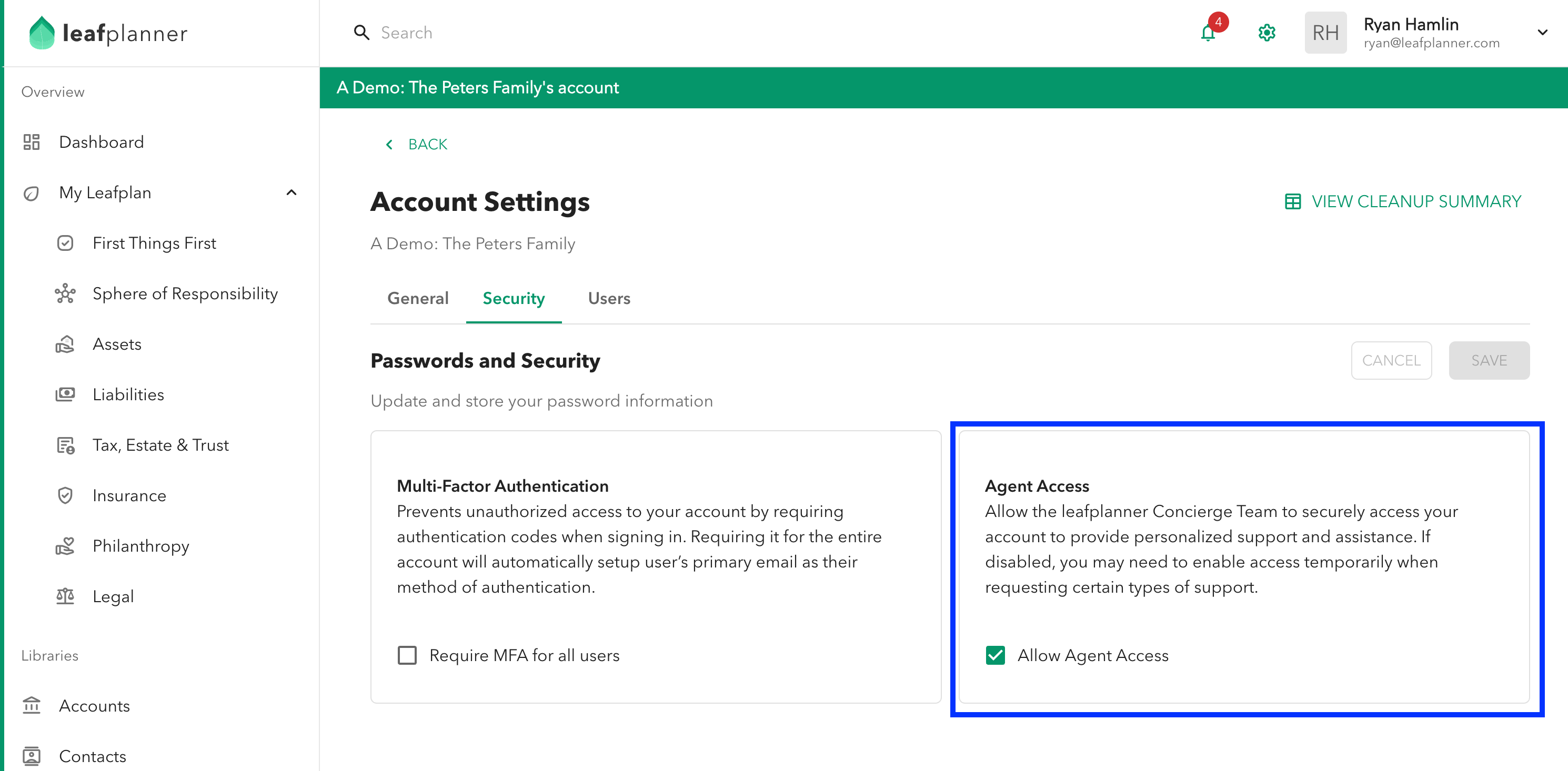Click the Account Settings title

(x=480, y=201)
